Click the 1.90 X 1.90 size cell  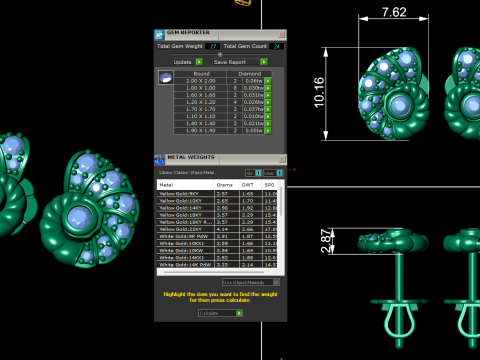click(201, 131)
